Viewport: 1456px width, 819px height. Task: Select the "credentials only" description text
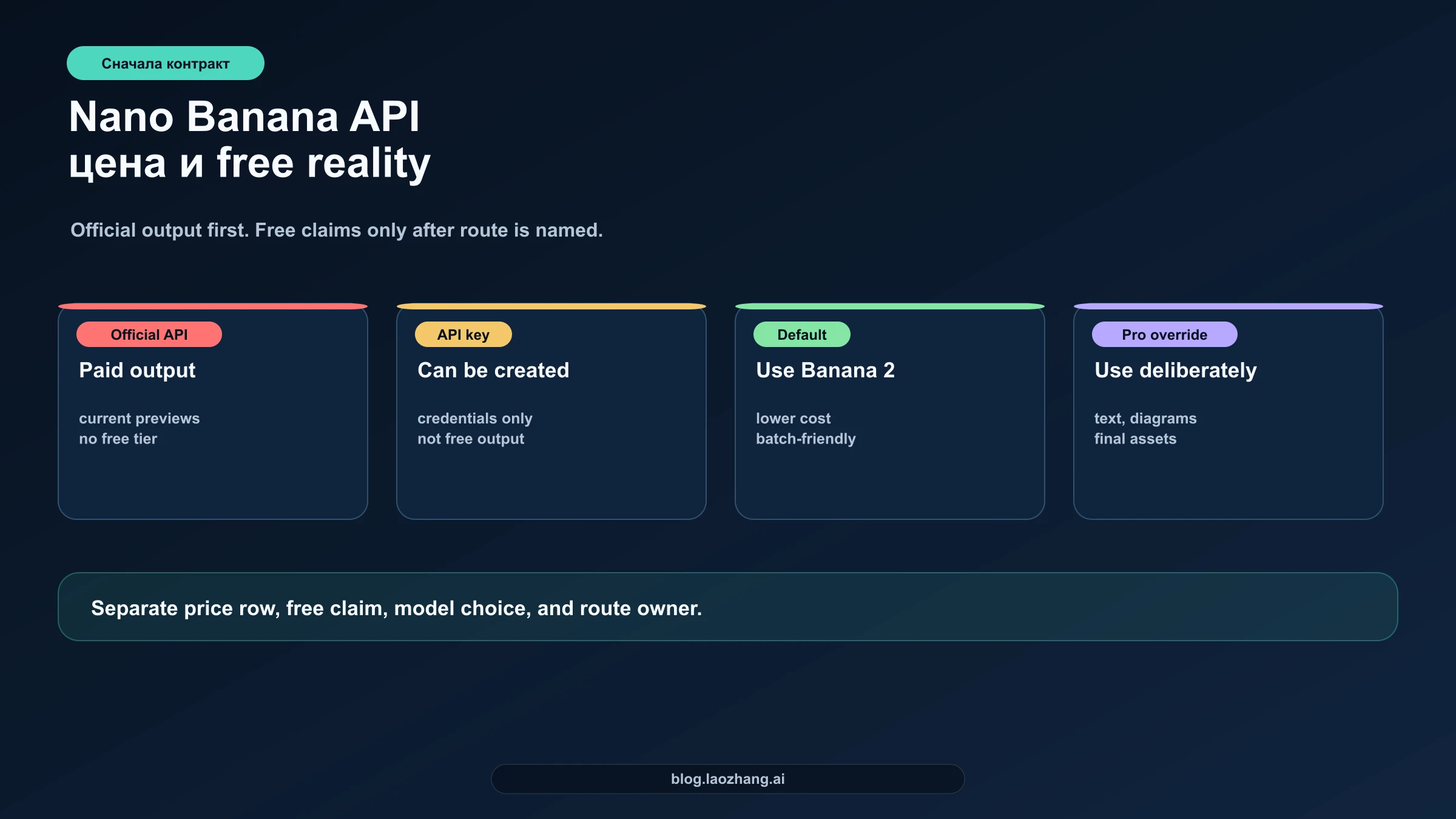(x=474, y=419)
